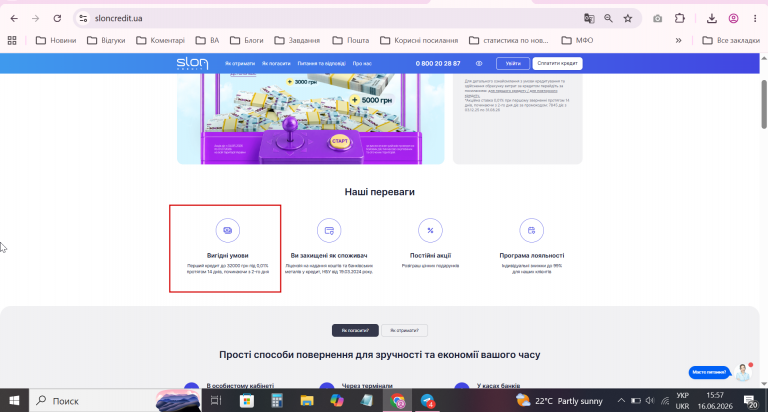This screenshot has height=412, width=768.
Task: Bookmark this page with the star
Action: tap(628, 19)
